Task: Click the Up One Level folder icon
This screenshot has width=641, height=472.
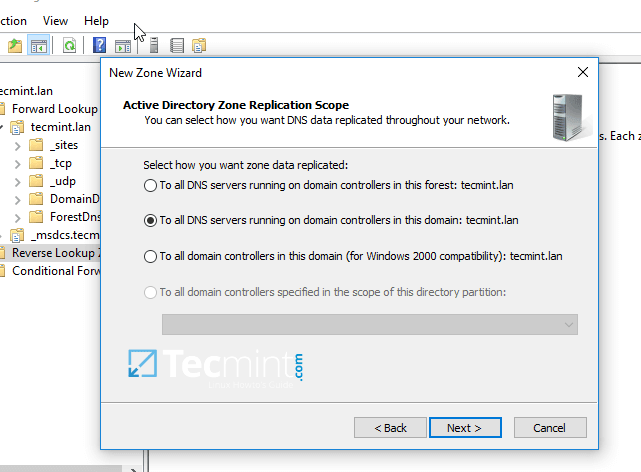Action: pos(15,45)
